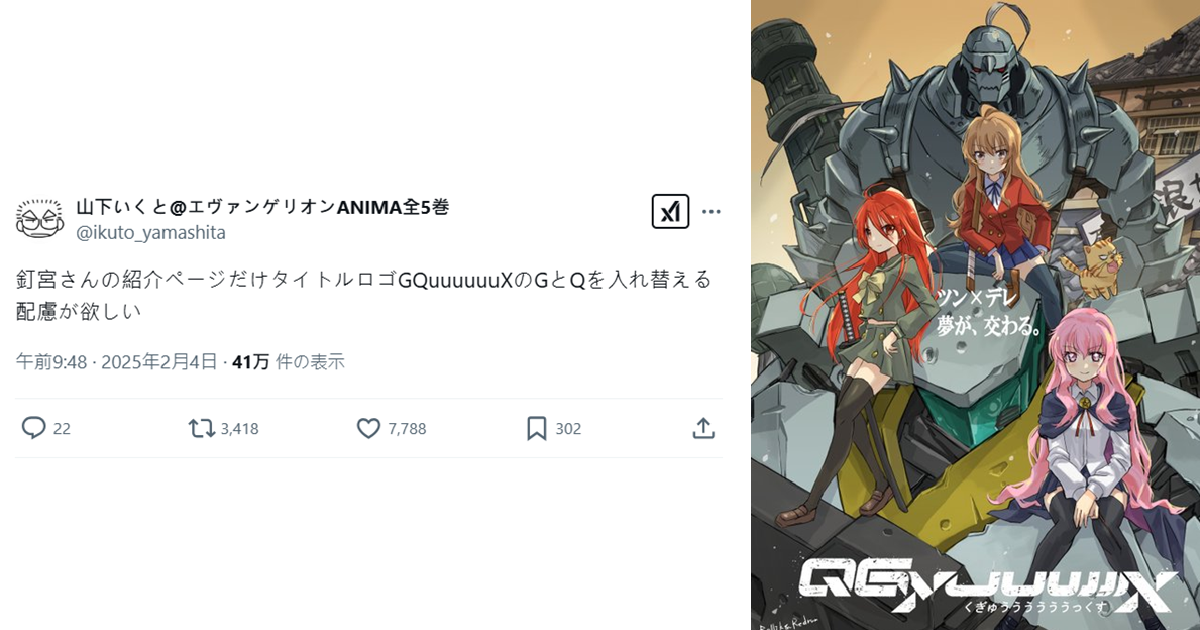Open the attached anime poster image
1200x630 pixels.
pos(975,315)
